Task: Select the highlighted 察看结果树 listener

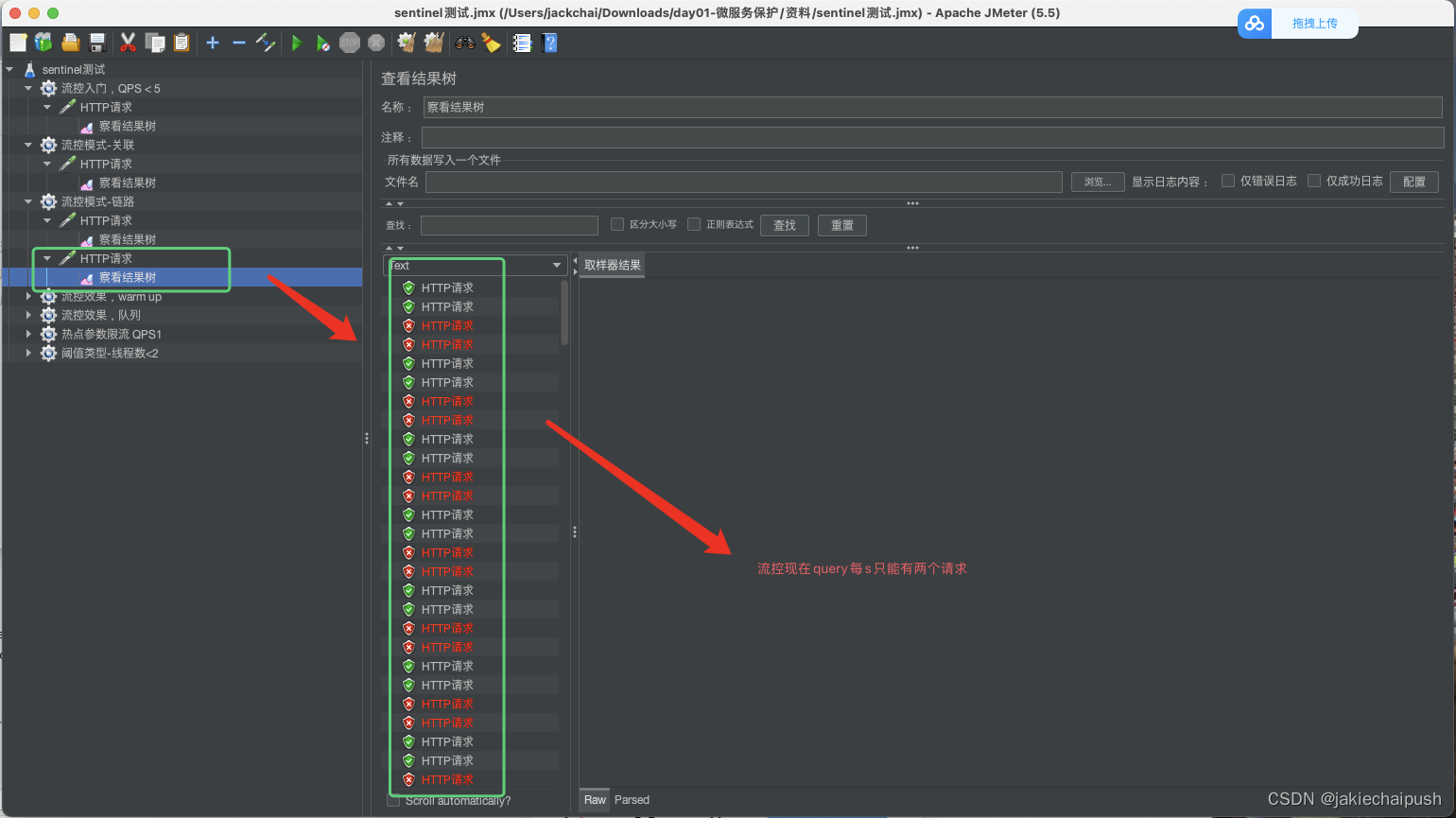Action: coord(128,277)
